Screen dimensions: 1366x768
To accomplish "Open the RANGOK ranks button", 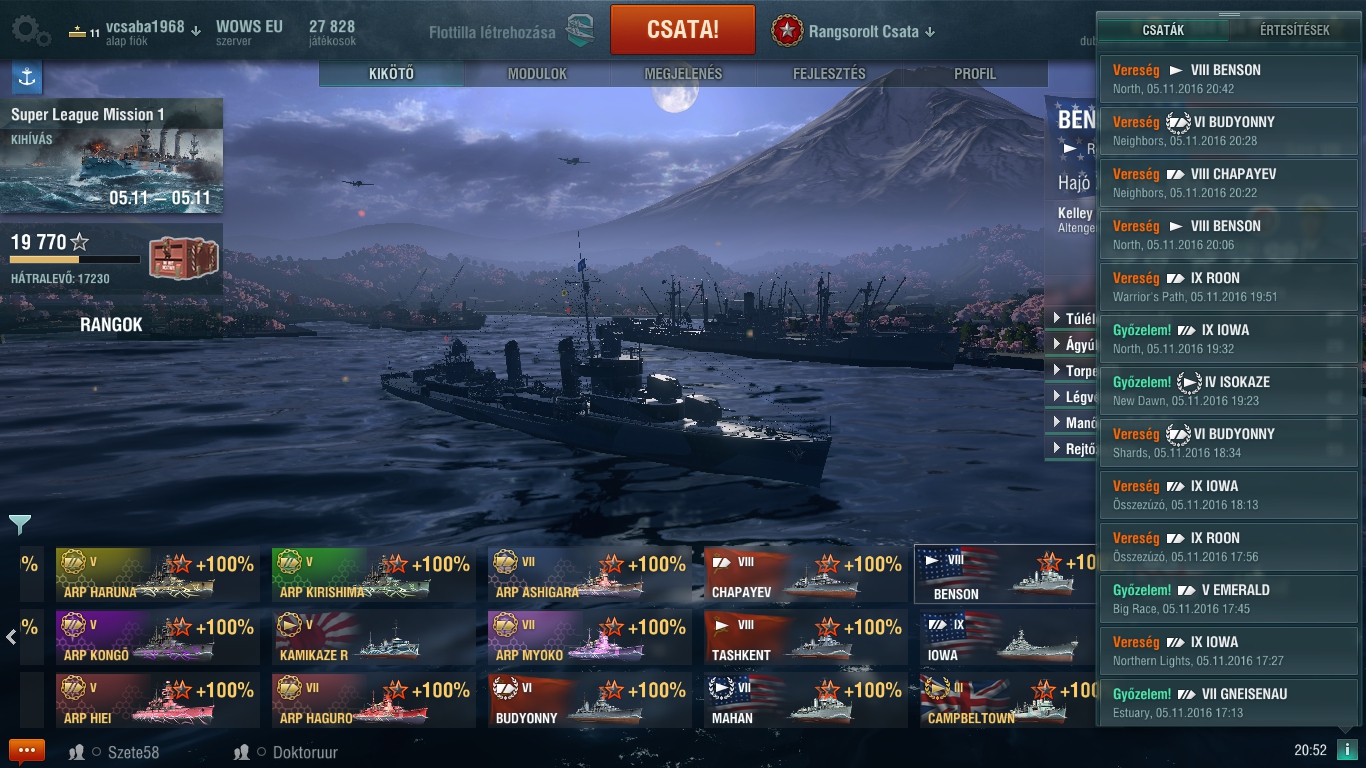I will click(x=111, y=325).
